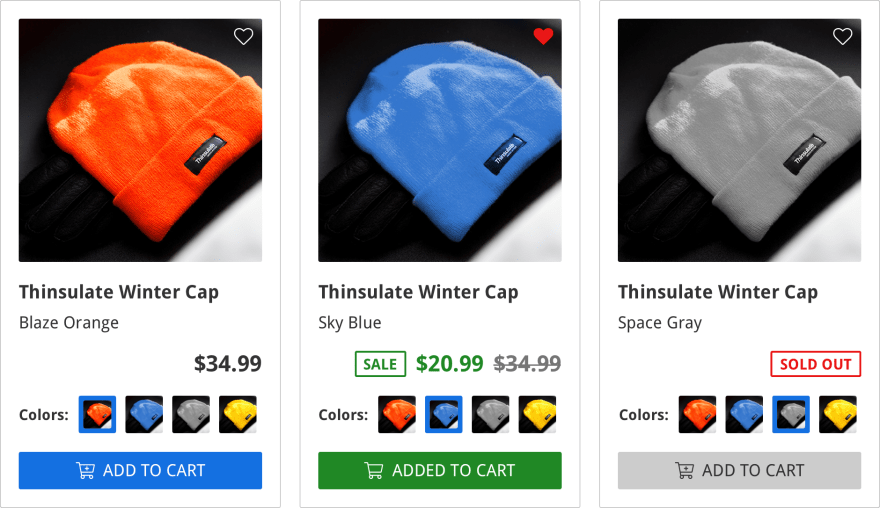Unfavorite the Sky Blue cap's red heart
This screenshot has width=880, height=508.
(543, 36)
